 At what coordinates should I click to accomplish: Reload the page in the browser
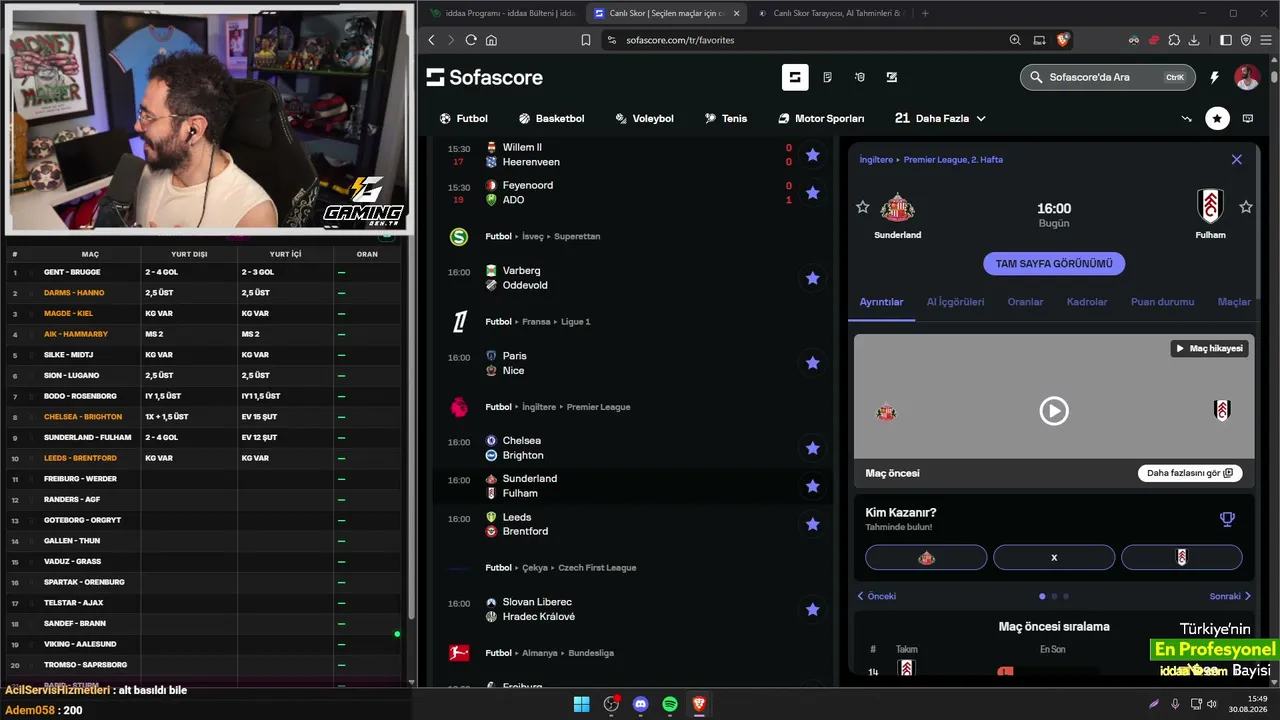[x=471, y=40]
